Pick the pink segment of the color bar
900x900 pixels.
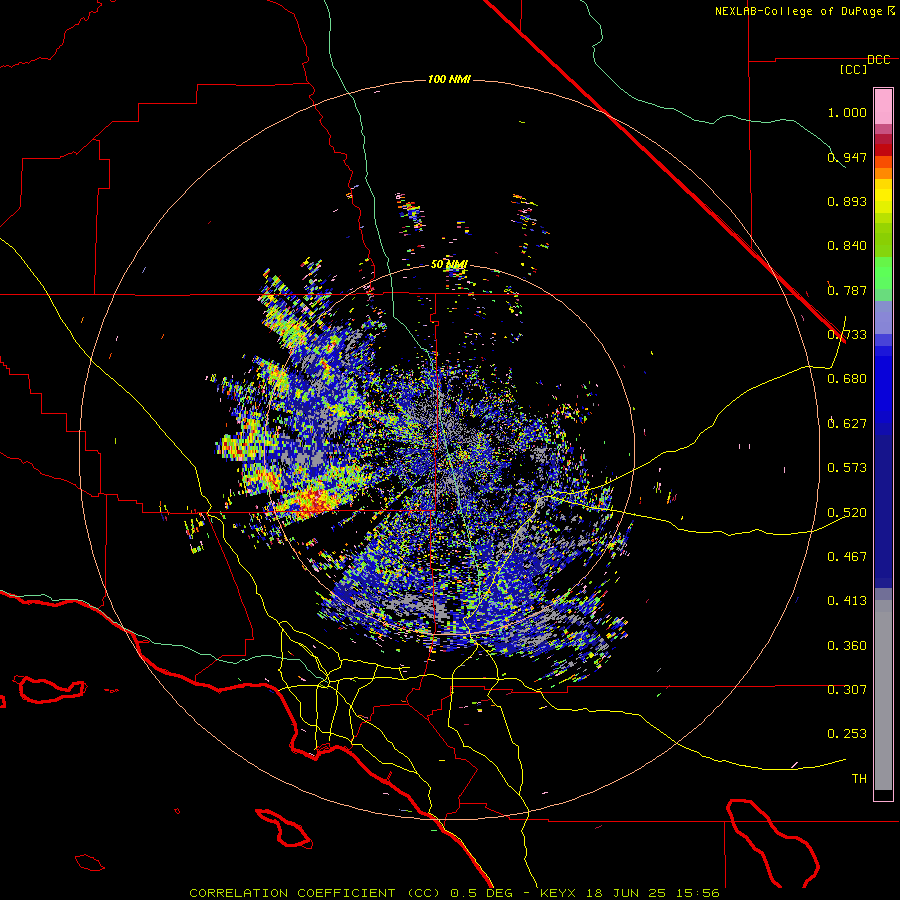pyautogui.click(x=883, y=107)
